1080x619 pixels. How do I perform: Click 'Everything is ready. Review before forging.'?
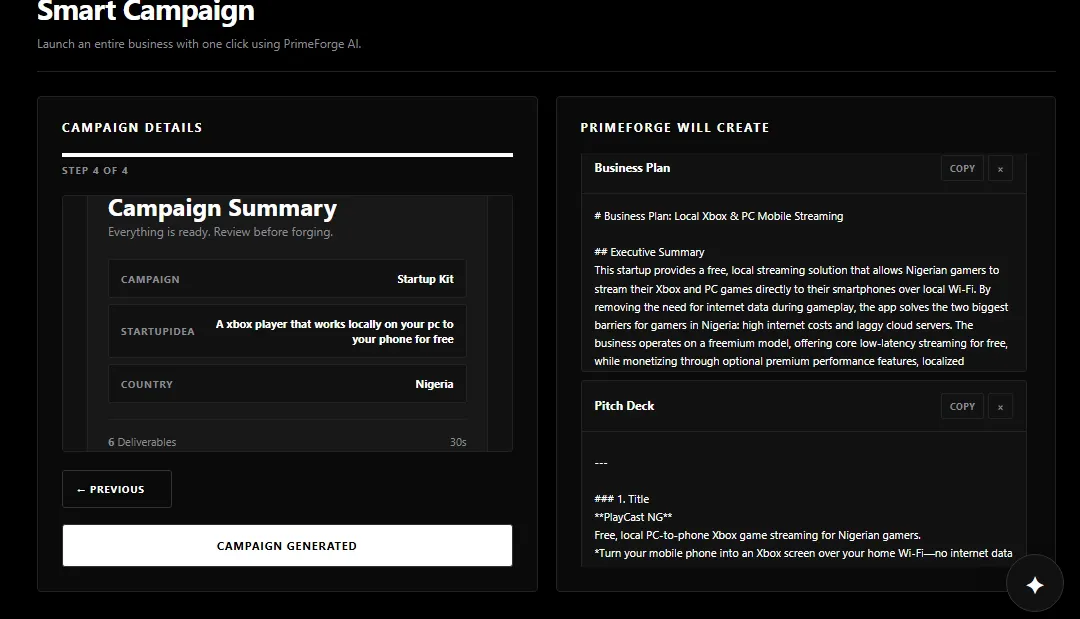(220, 232)
